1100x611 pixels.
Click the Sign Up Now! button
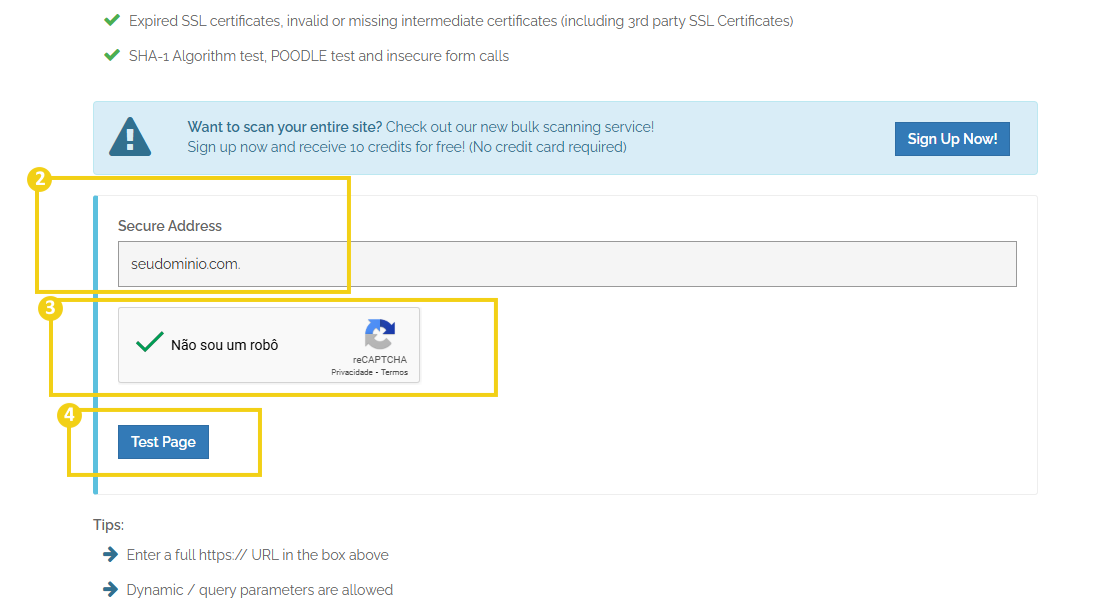click(951, 139)
